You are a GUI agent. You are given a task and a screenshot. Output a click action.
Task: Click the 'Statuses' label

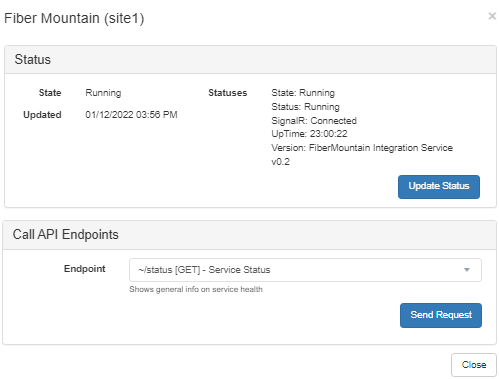228,93
